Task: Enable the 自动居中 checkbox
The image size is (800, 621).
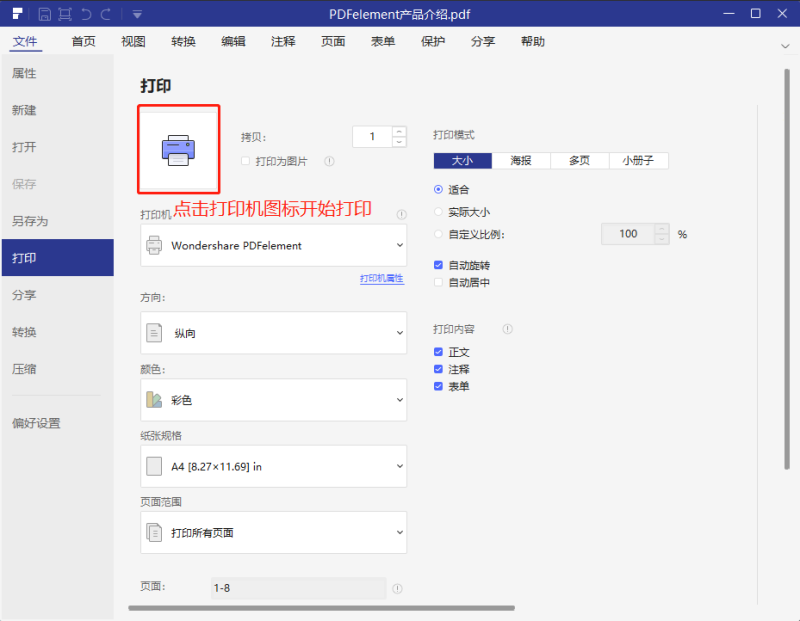Action: (437, 282)
